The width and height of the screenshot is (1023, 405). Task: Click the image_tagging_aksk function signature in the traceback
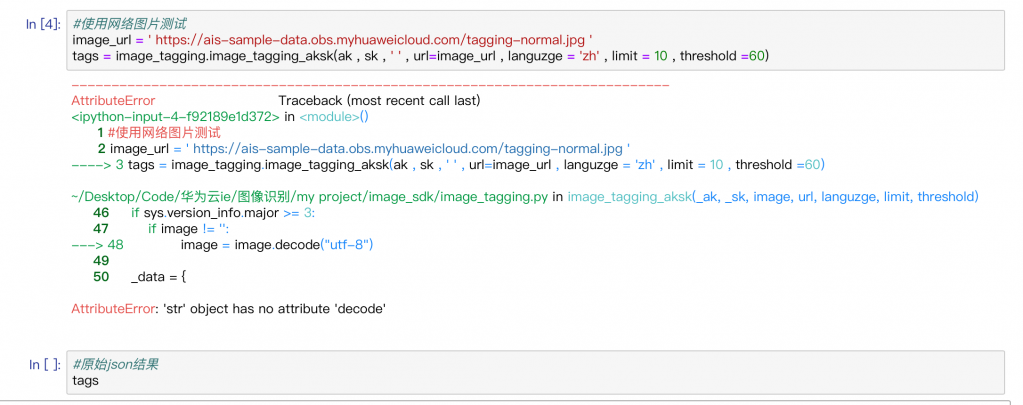(x=772, y=197)
